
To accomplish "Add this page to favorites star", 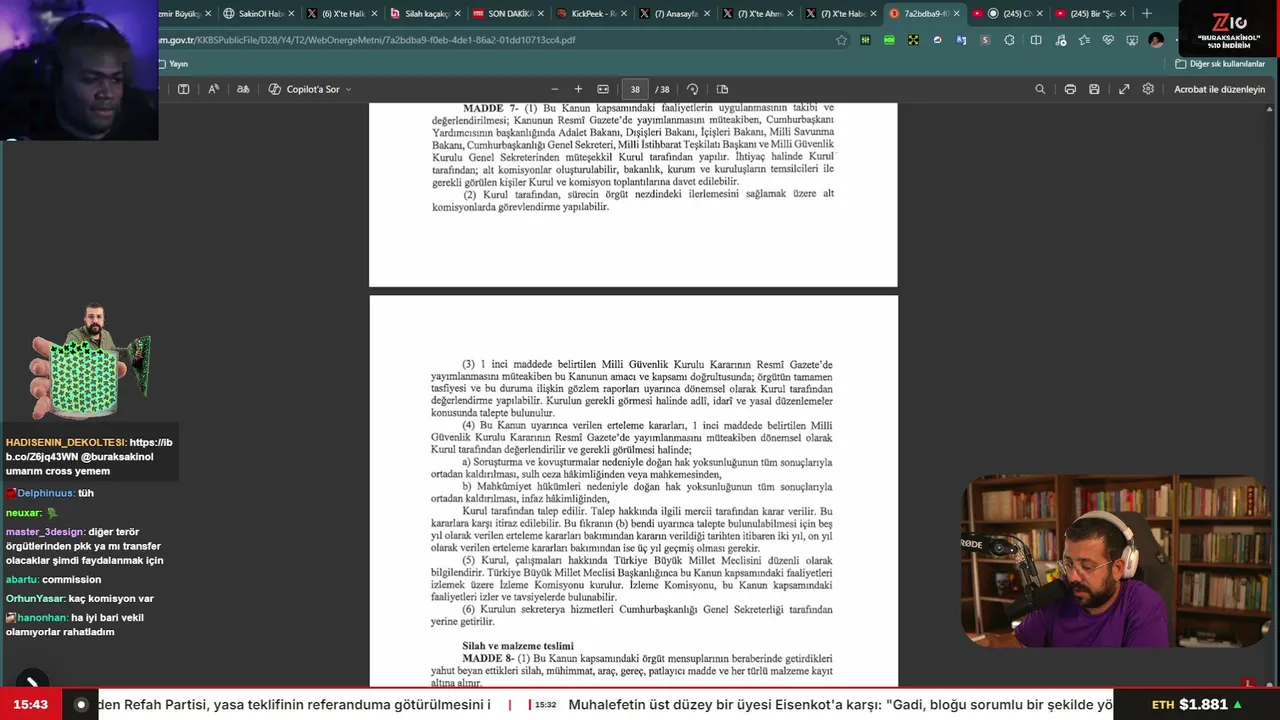I will click(x=841, y=40).
